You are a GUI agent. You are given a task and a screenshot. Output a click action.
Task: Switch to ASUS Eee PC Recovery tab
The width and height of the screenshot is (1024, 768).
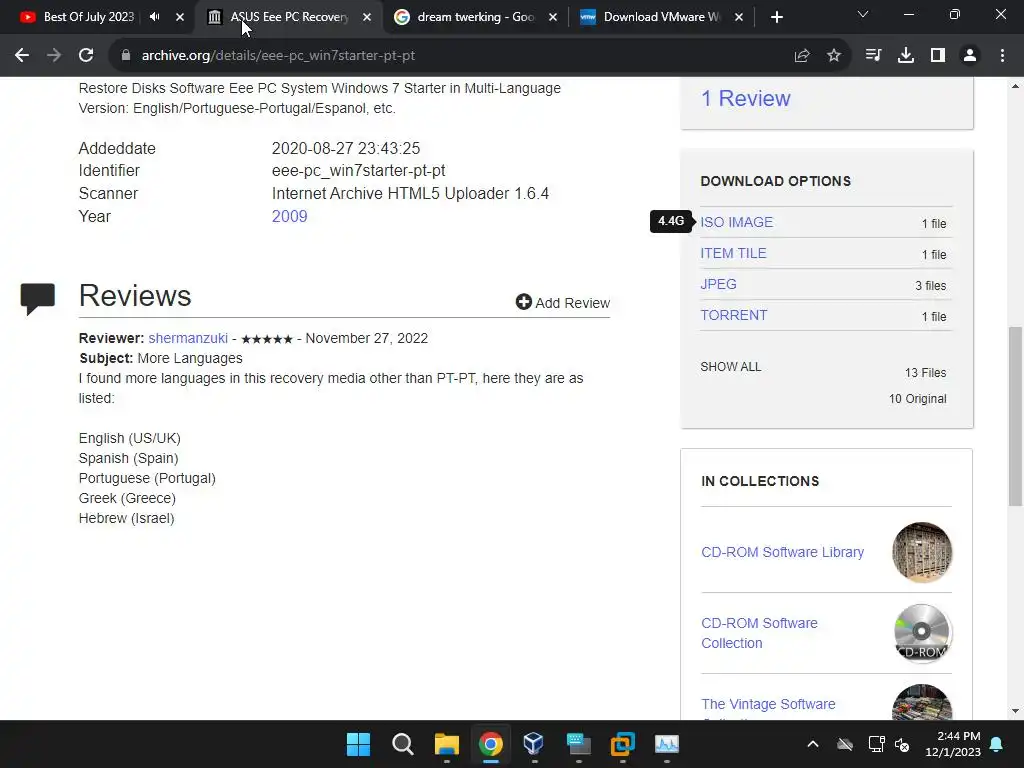point(289,17)
